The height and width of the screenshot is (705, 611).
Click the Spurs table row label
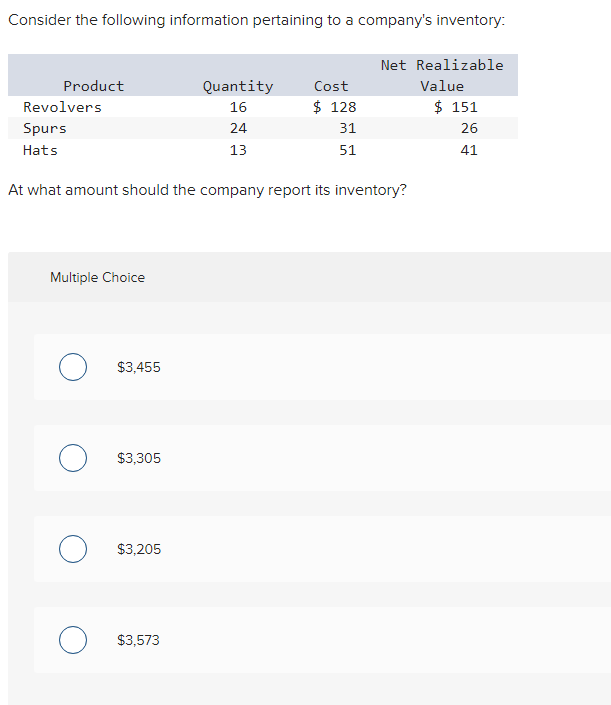[x=45, y=129]
